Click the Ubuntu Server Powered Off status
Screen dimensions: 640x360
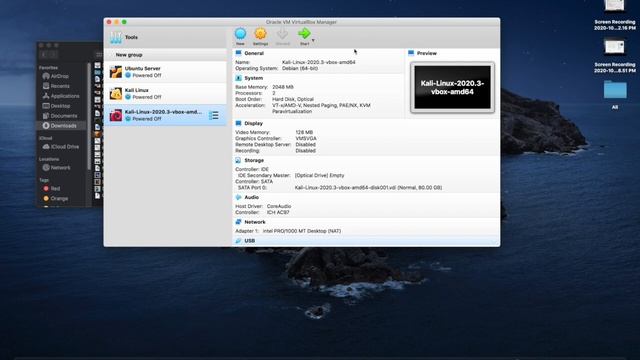(147, 76)
